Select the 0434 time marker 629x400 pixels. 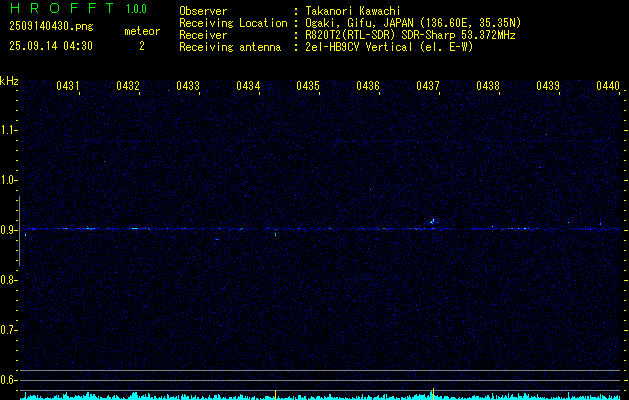248,87
